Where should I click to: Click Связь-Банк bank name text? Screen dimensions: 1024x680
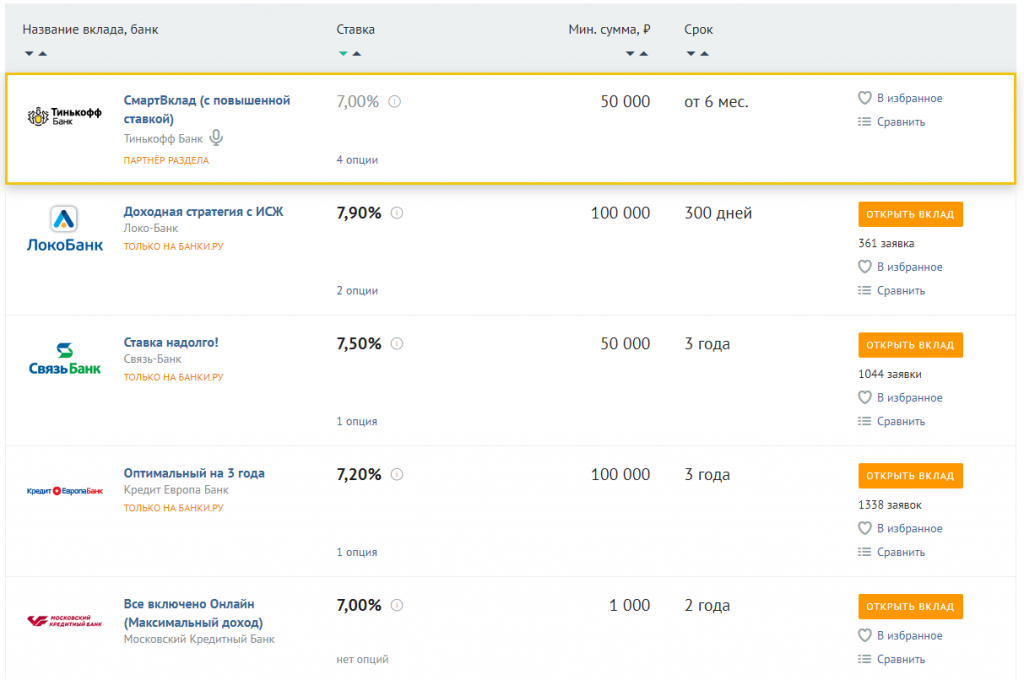point(153,359)
